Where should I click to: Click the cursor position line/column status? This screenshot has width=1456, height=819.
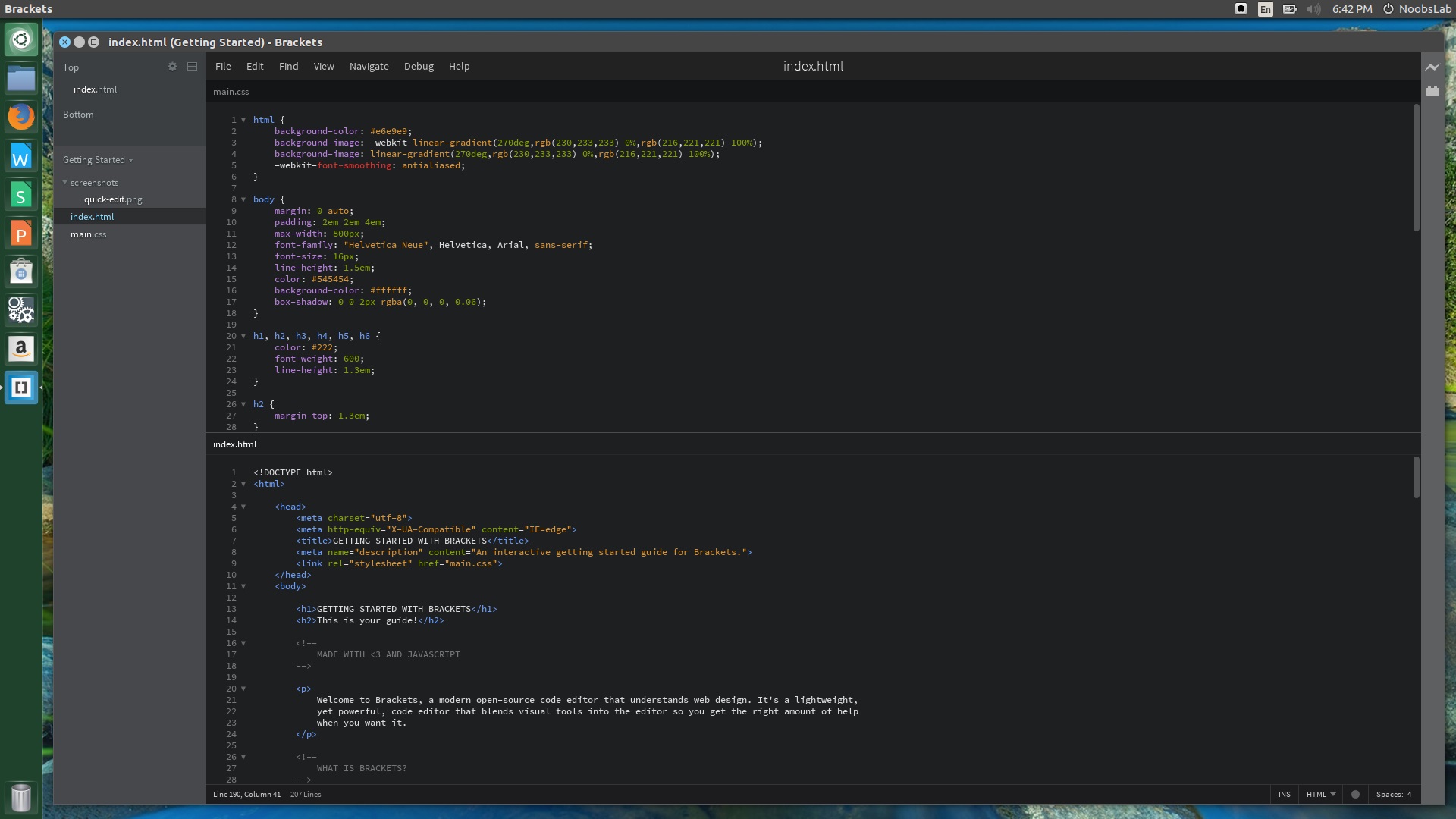pyautogui.click(x=246, y=795)
